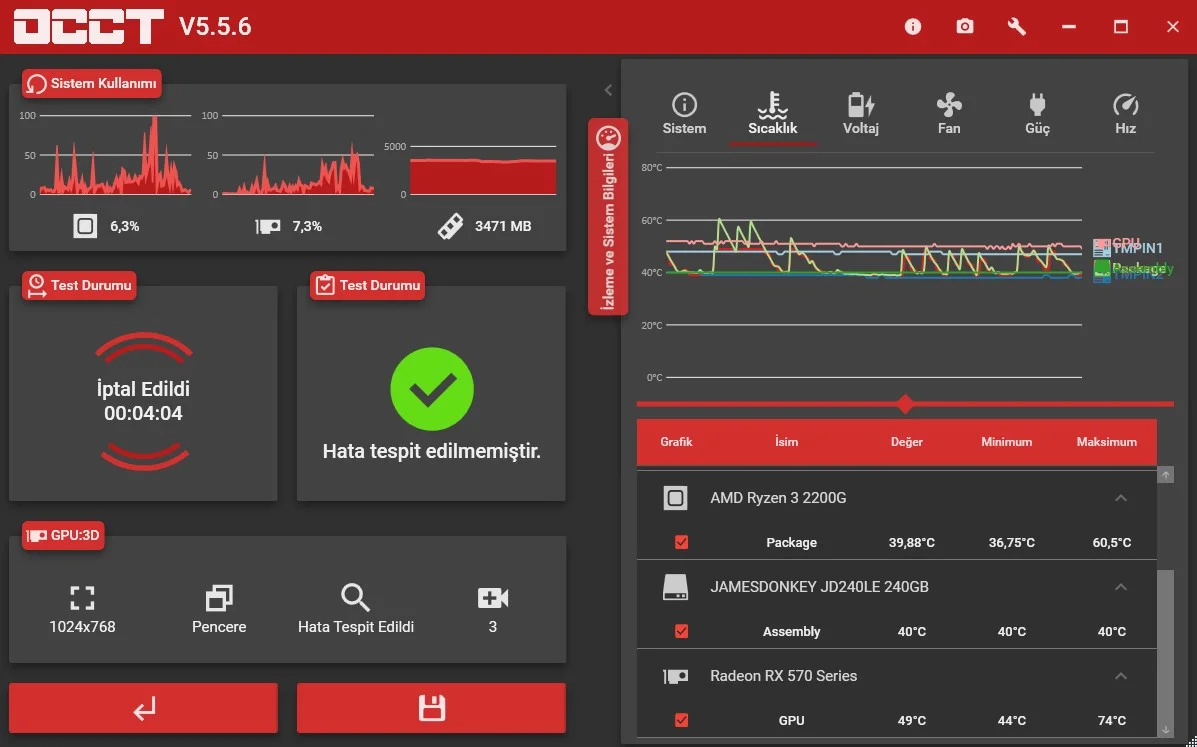Click the magnifier icon above Hata Tespit Edildi
The height and width of the screenshot is (747, 1197).
[x=355, y=597]
